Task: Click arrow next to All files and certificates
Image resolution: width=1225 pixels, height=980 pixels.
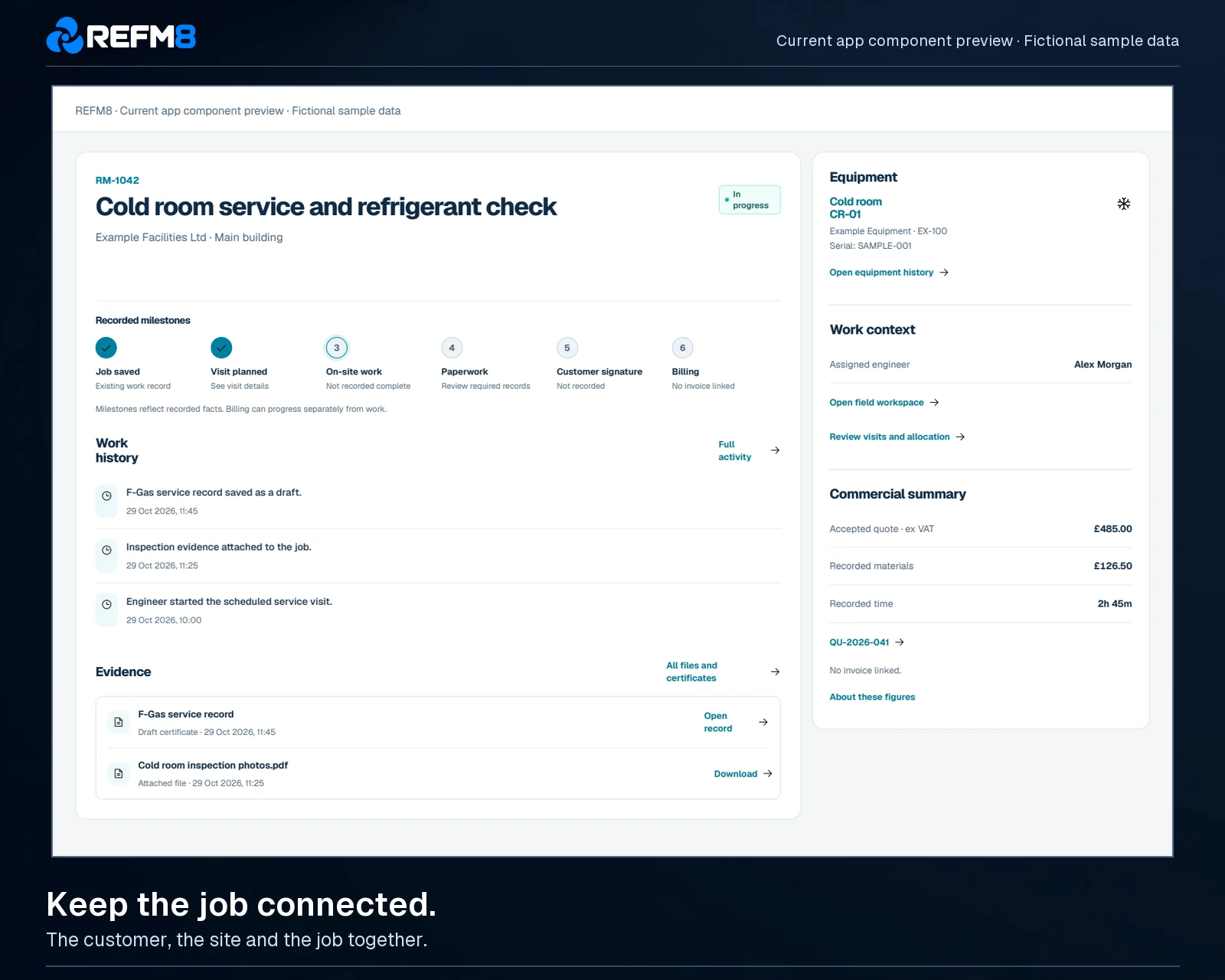Action: pyautogui.click(x=775, y=671)
